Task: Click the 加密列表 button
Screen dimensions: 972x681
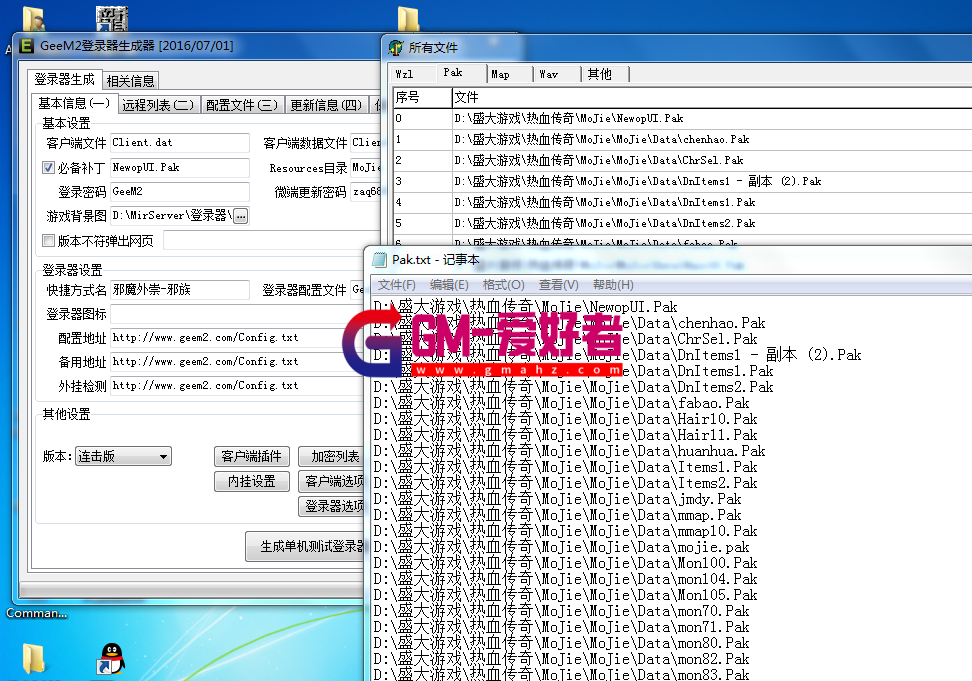Action: click(x=331, y=457)
